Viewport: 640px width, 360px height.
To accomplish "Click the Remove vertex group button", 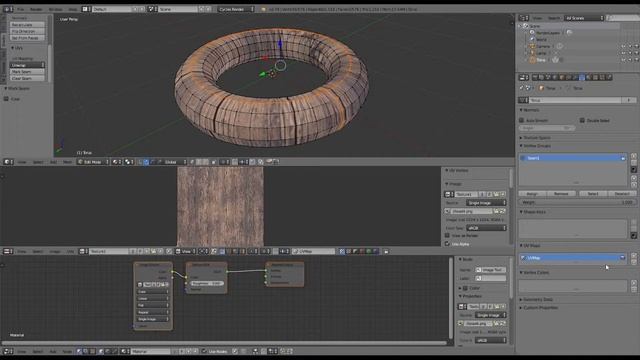I will pyautogui.click(x=561, y=193).
